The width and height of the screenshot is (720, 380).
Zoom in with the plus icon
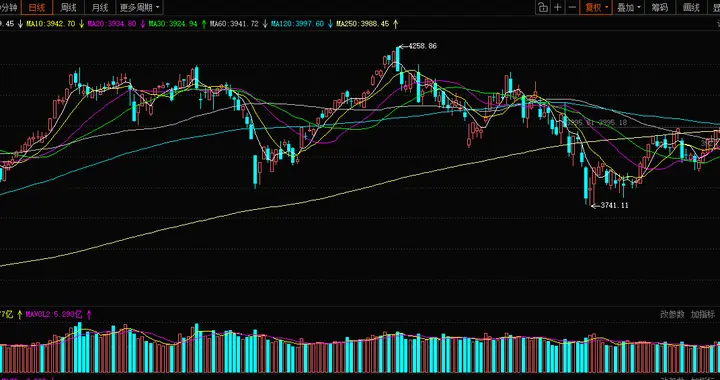pos(557,7)
